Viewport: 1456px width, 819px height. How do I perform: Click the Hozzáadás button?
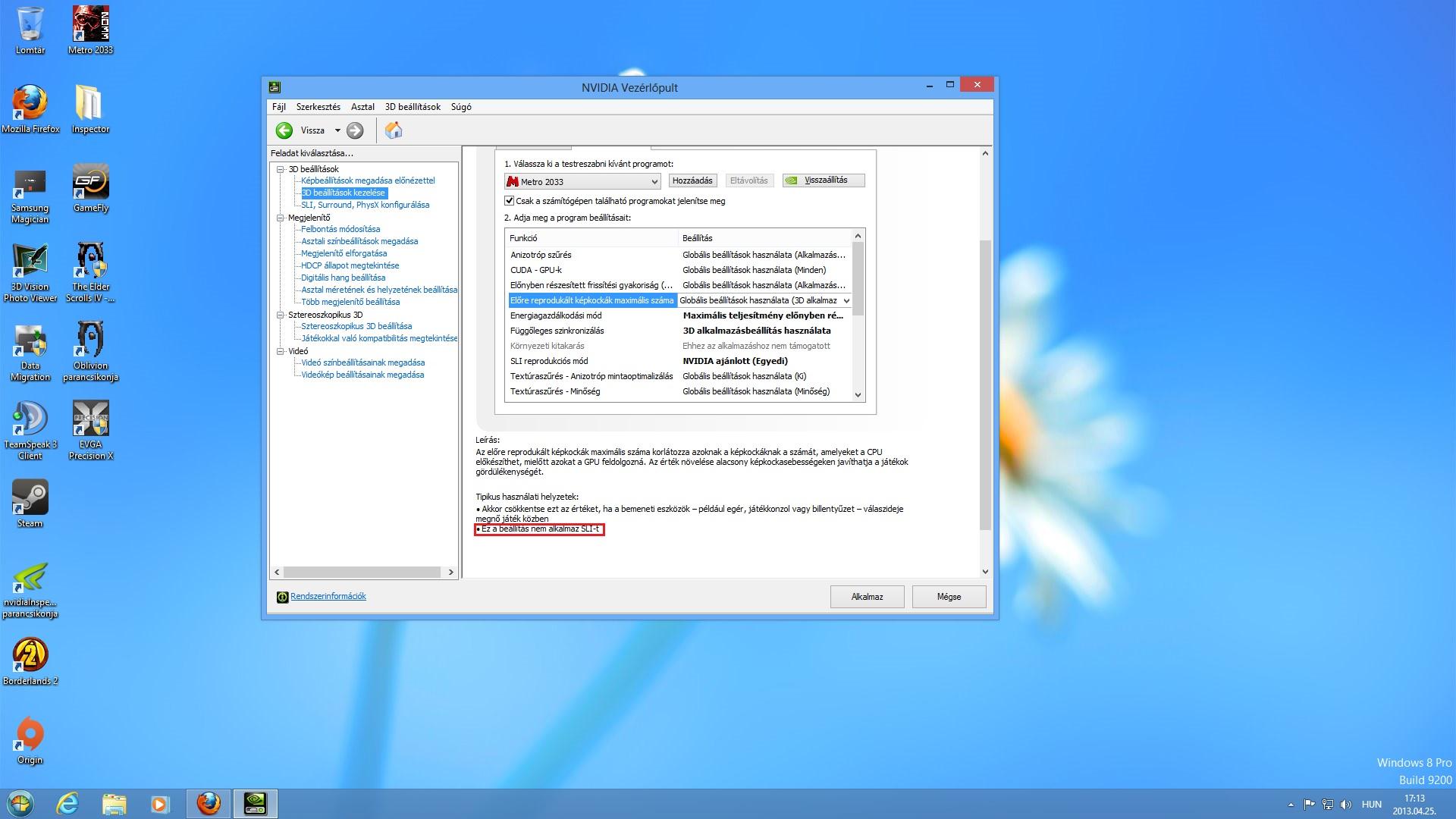click(692, 180)
